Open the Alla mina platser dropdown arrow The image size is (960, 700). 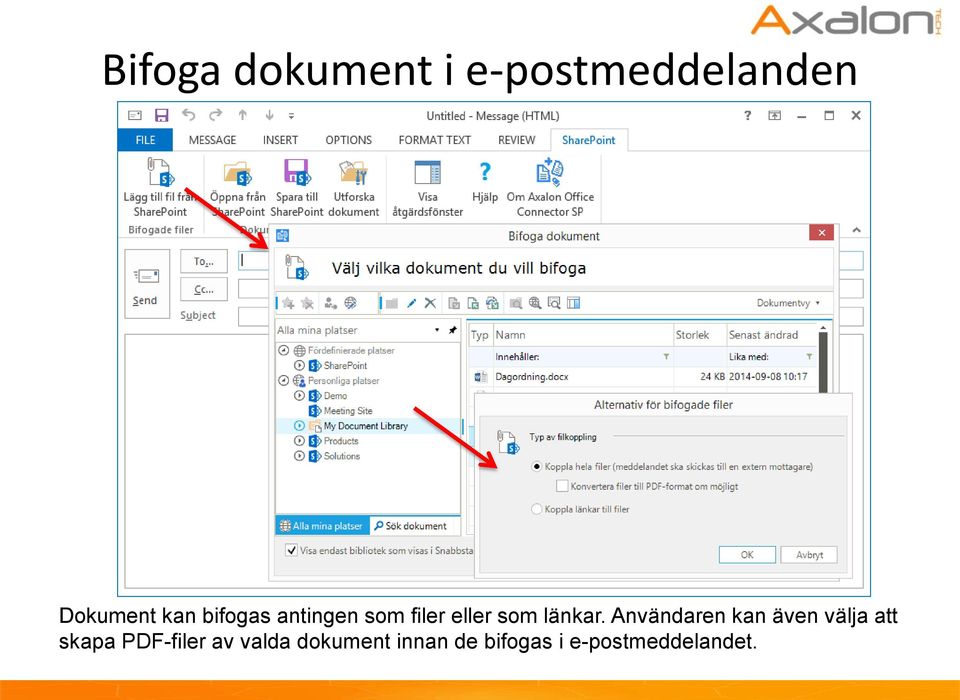[437, 329]
